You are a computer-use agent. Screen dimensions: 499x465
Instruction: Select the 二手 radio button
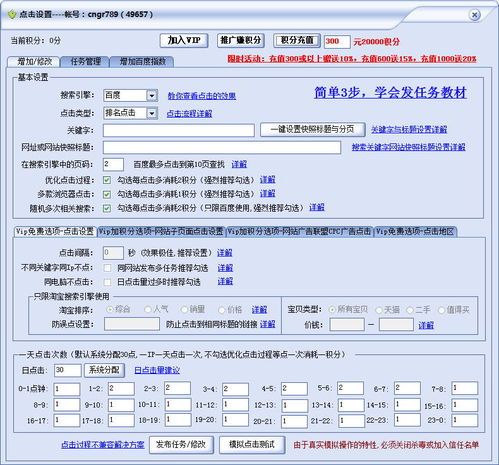410,310
